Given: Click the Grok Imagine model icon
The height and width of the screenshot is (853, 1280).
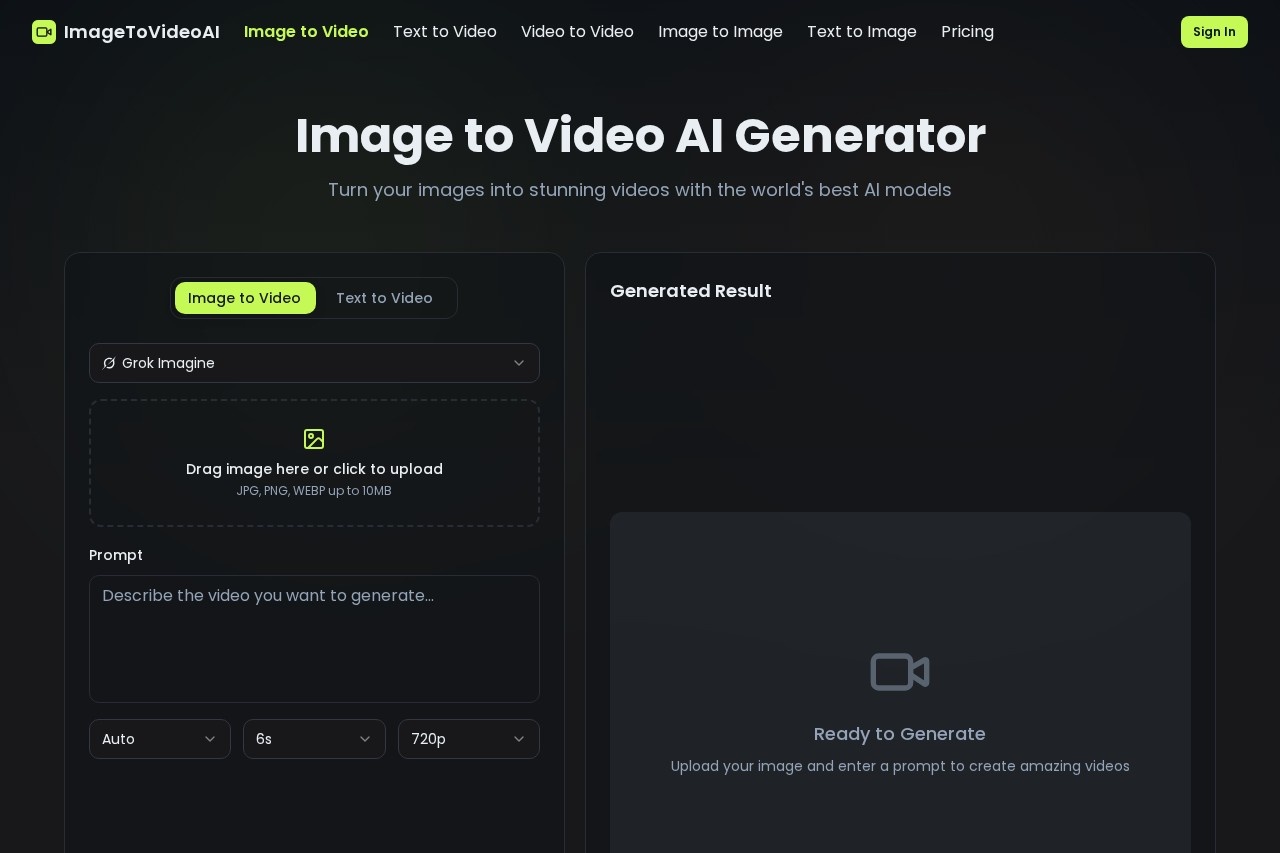Looking at the screenshot, I should [110, 363].
